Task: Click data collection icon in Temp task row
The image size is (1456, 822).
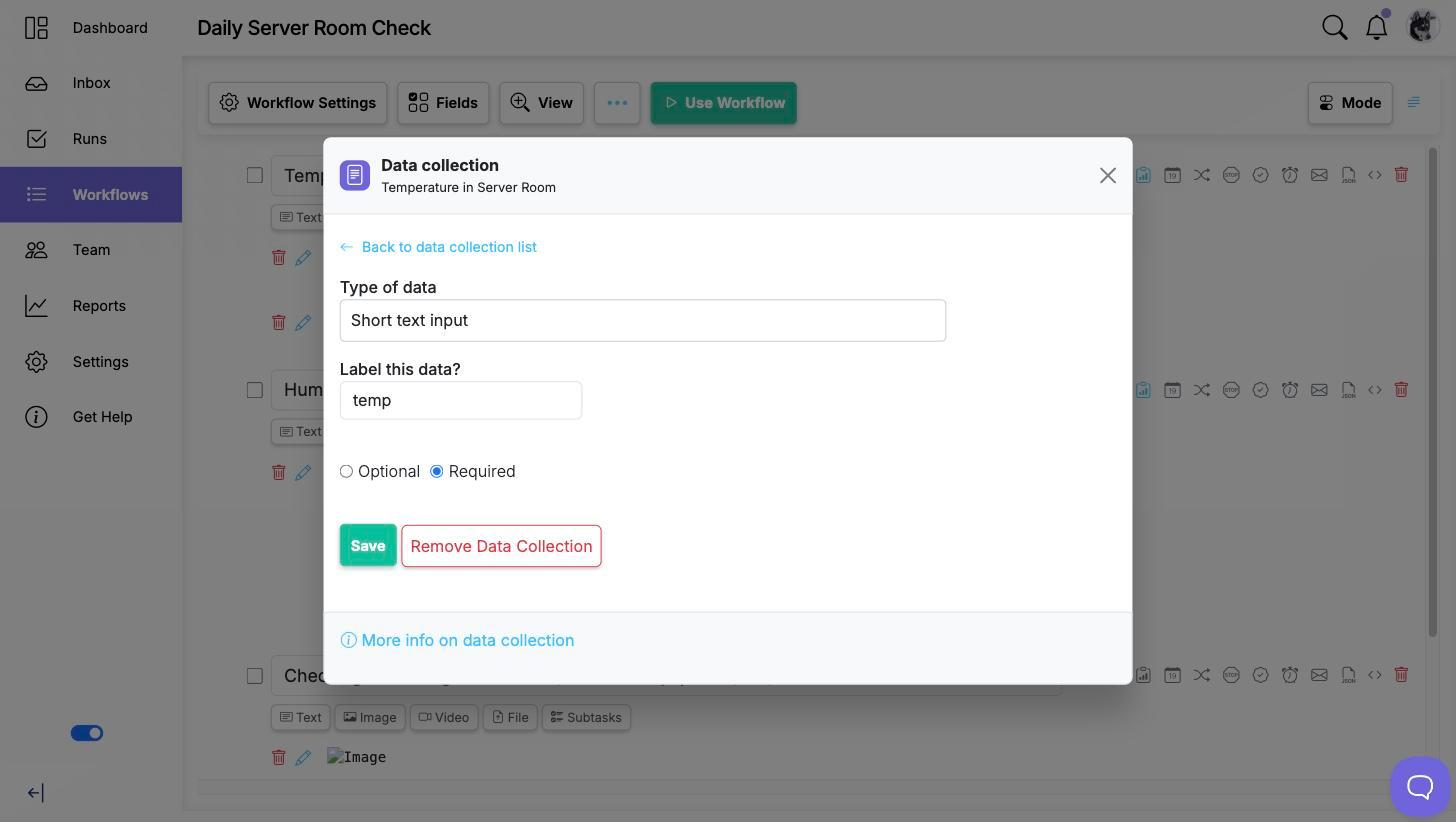Action: [1143, 175]
